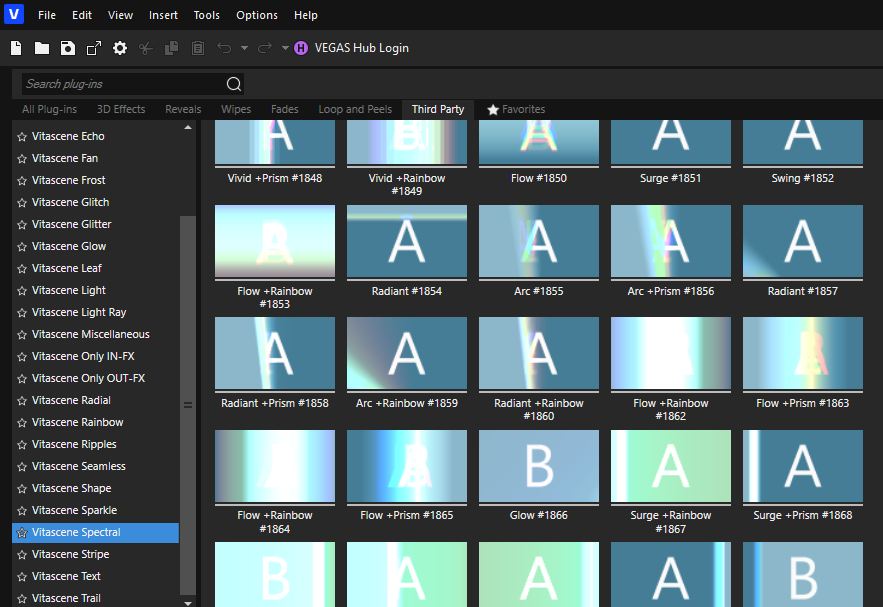
Task: Toggle favorite star for Vitascene Spectral
Action: tap(22, 532)
